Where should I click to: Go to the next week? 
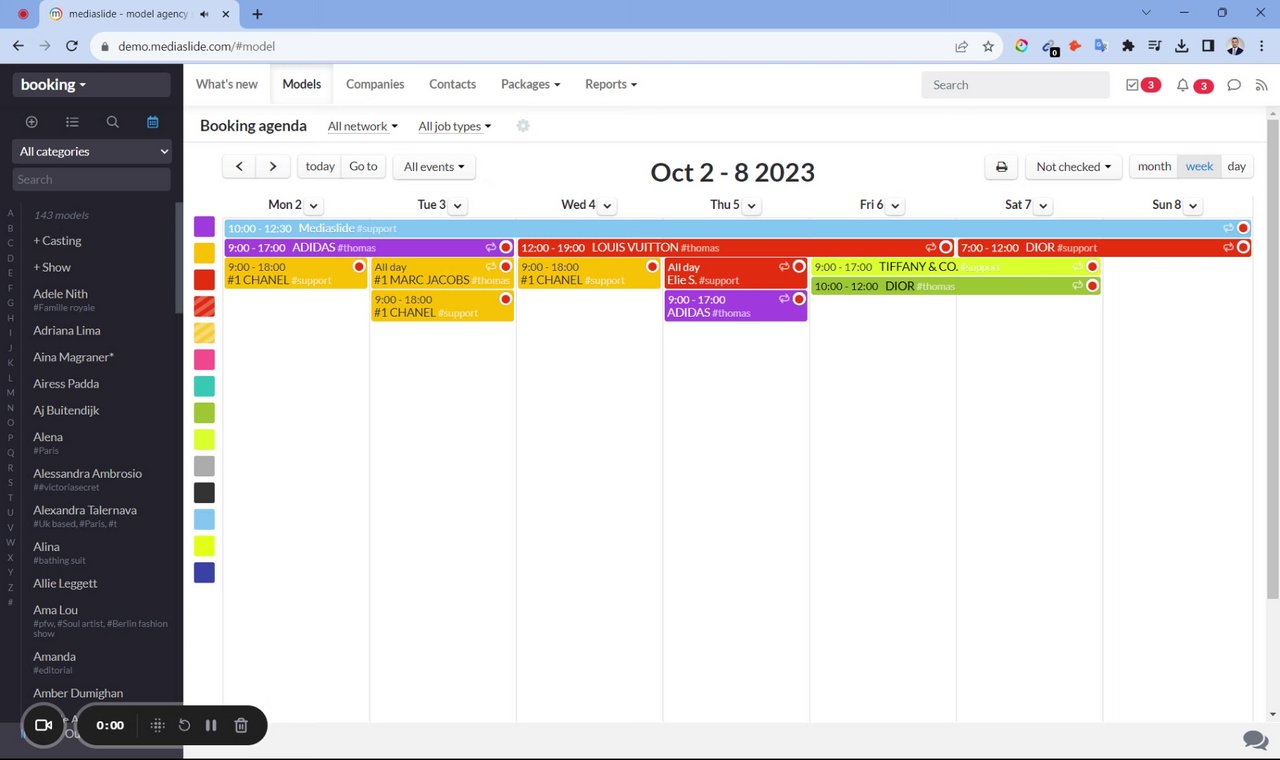tap(273, 167)
